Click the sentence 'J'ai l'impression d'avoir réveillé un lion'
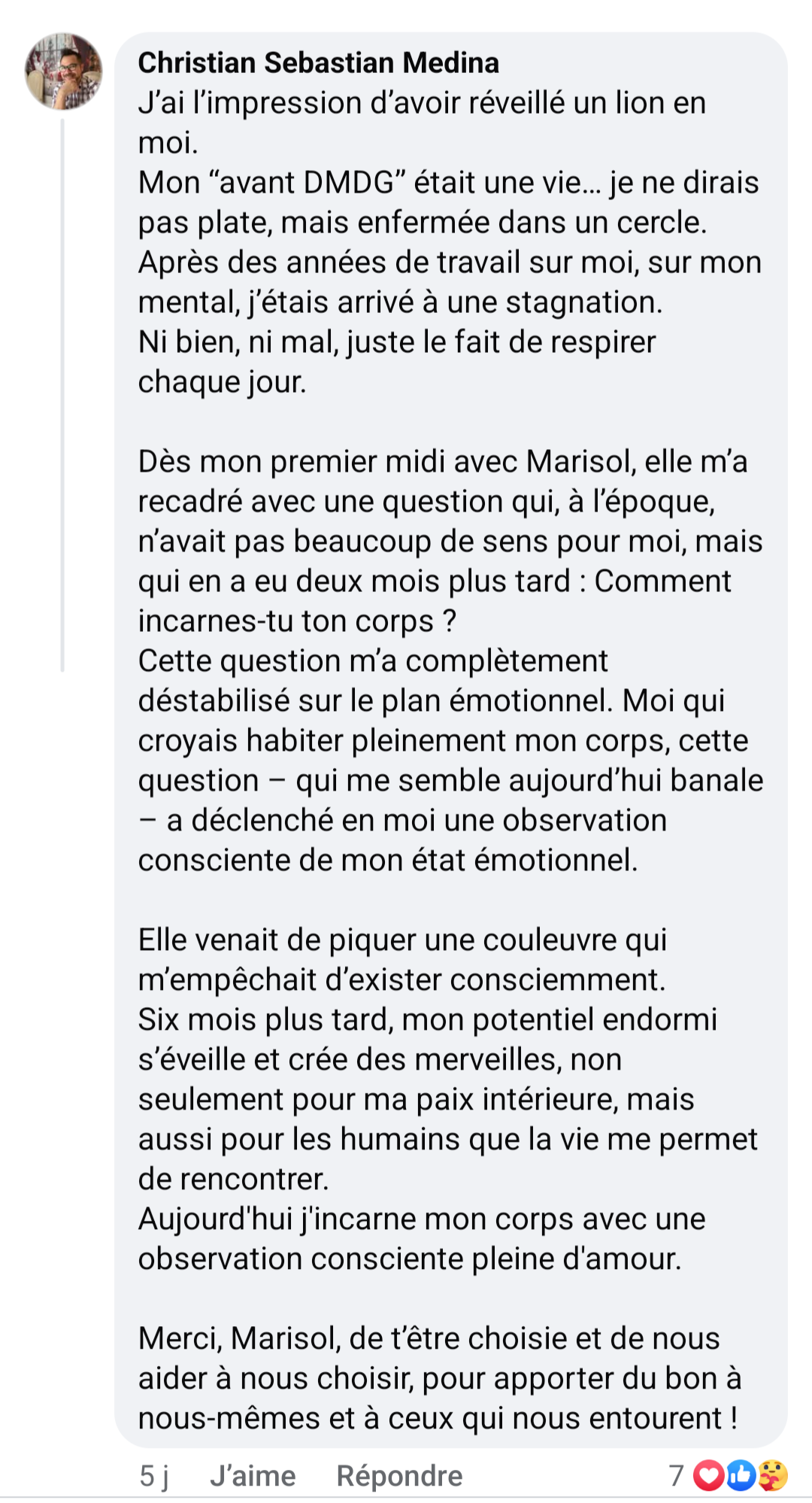Viewport: 812px width, 1503px height. coord(421,103)
